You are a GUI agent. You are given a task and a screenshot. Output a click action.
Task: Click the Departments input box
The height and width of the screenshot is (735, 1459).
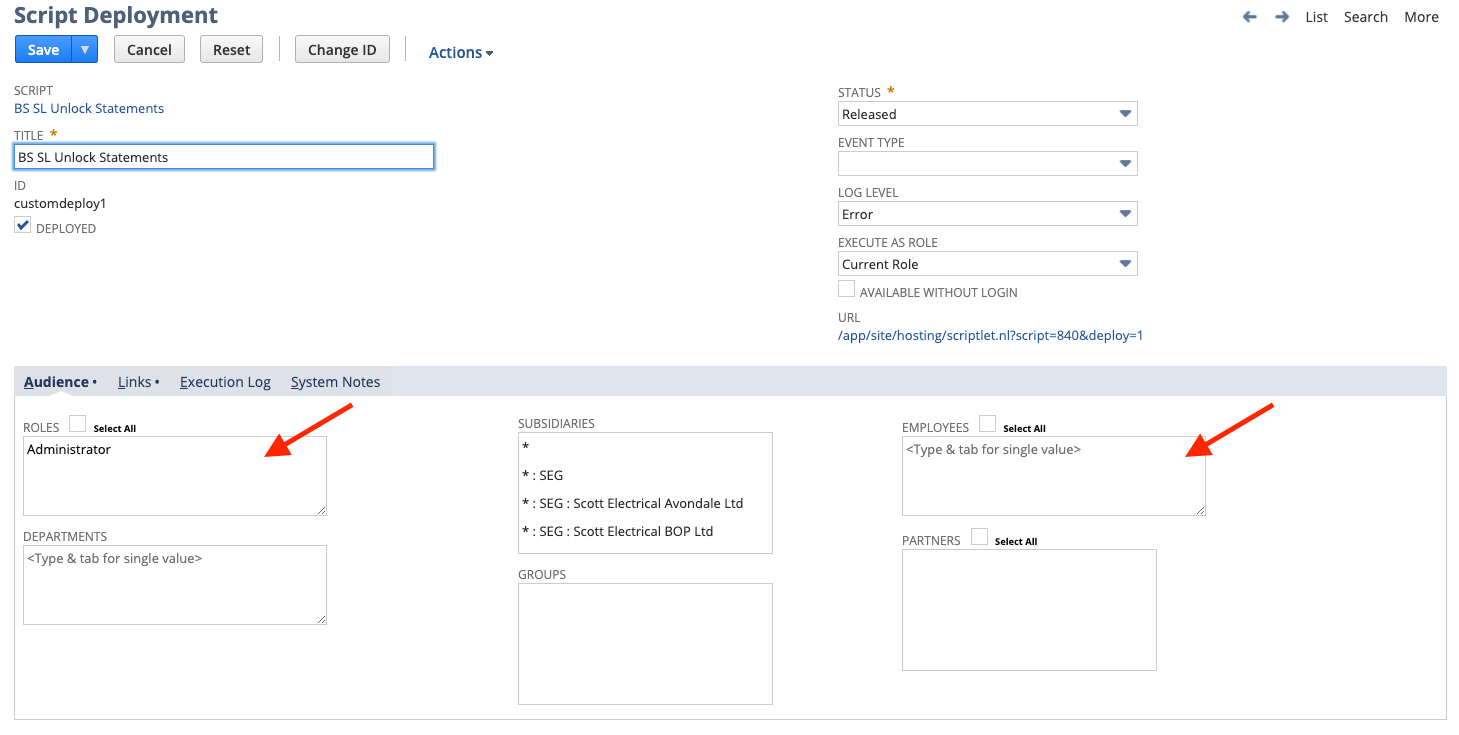point(175,585)
